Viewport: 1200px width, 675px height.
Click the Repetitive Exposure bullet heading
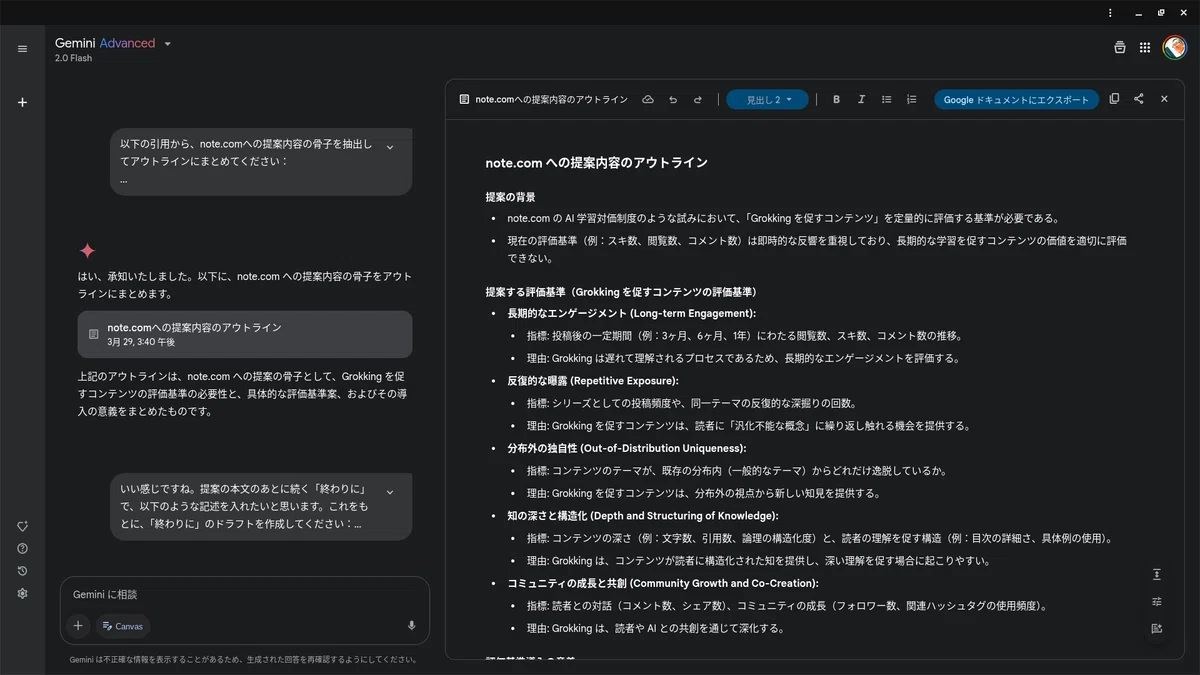(593, 381)
